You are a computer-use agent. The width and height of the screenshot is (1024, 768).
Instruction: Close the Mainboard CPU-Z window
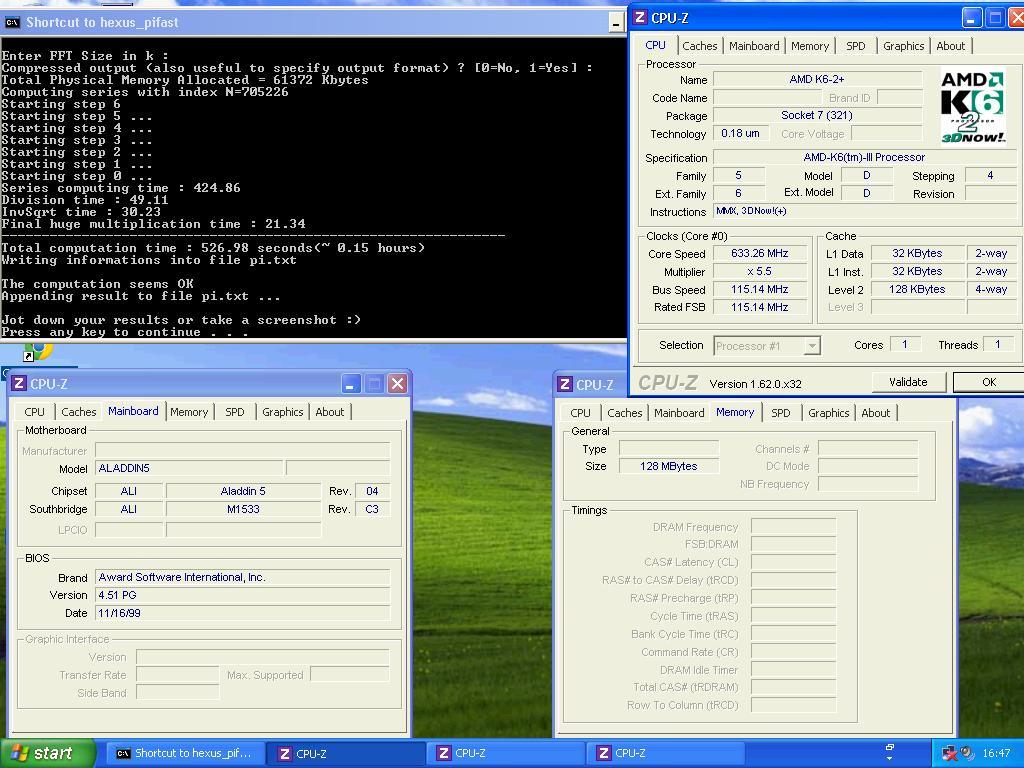[398, 383]
